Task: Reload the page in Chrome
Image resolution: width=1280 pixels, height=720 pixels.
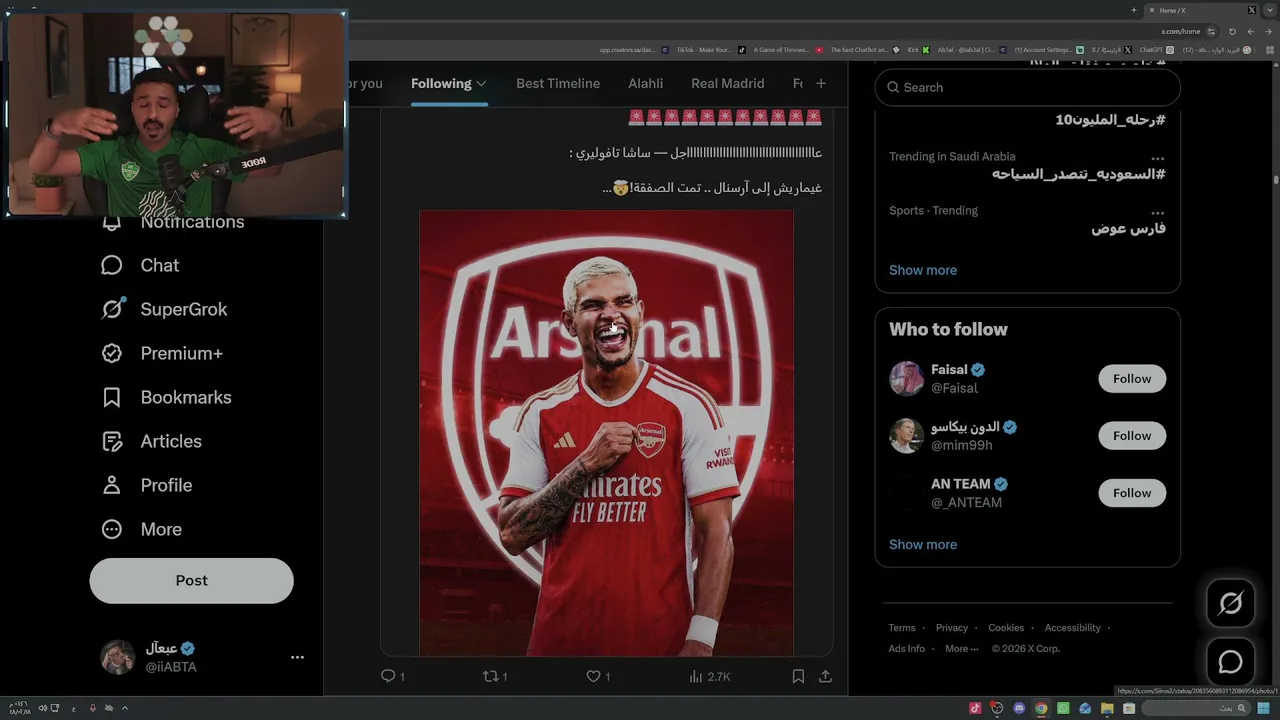Action: click(1232, 31)
